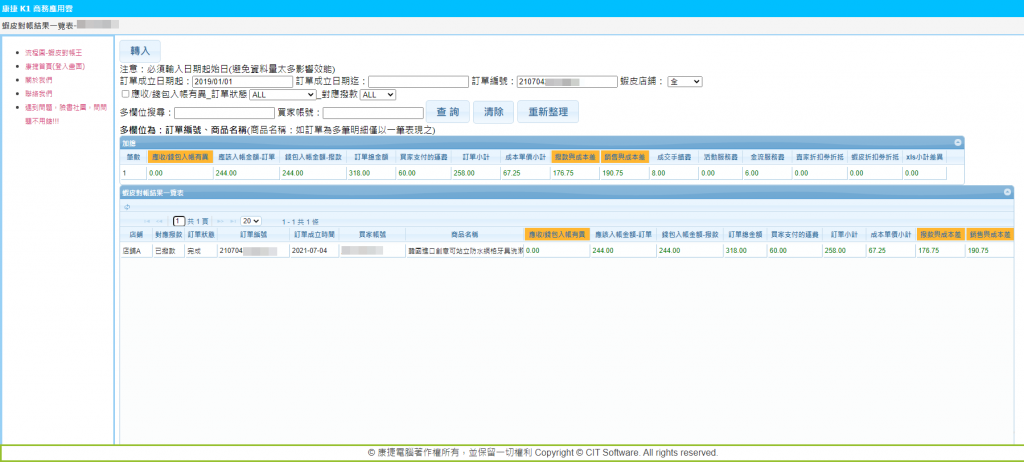
Task: Toggle the 應收/錢包入帳有異 checkbox
Action: (124, 94)
